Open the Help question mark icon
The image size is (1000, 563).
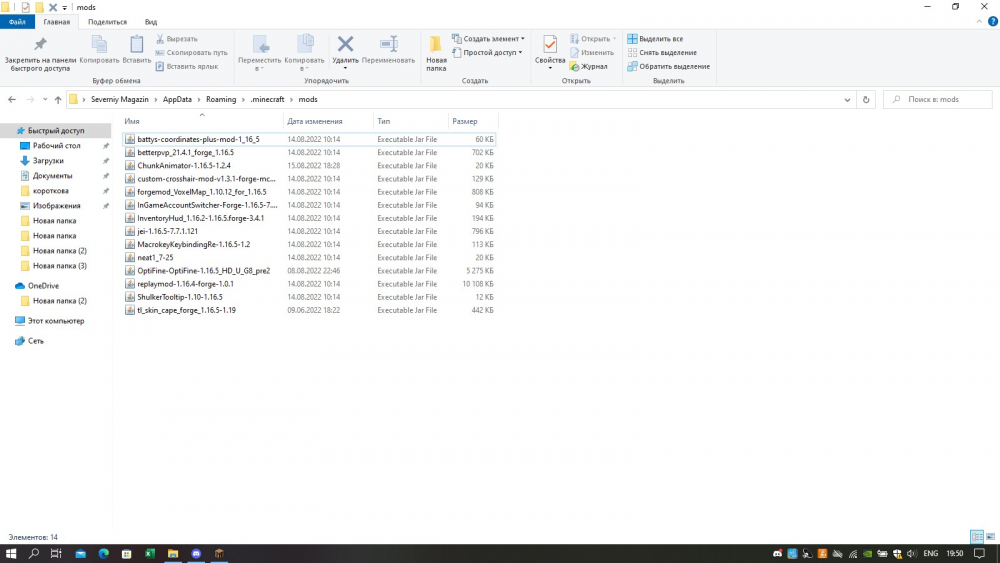(992, 22)
